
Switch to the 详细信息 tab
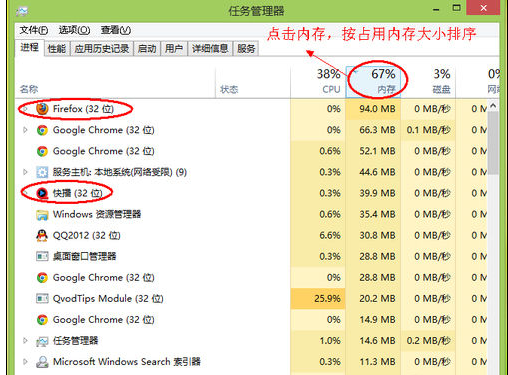click(x=210, y=49)
